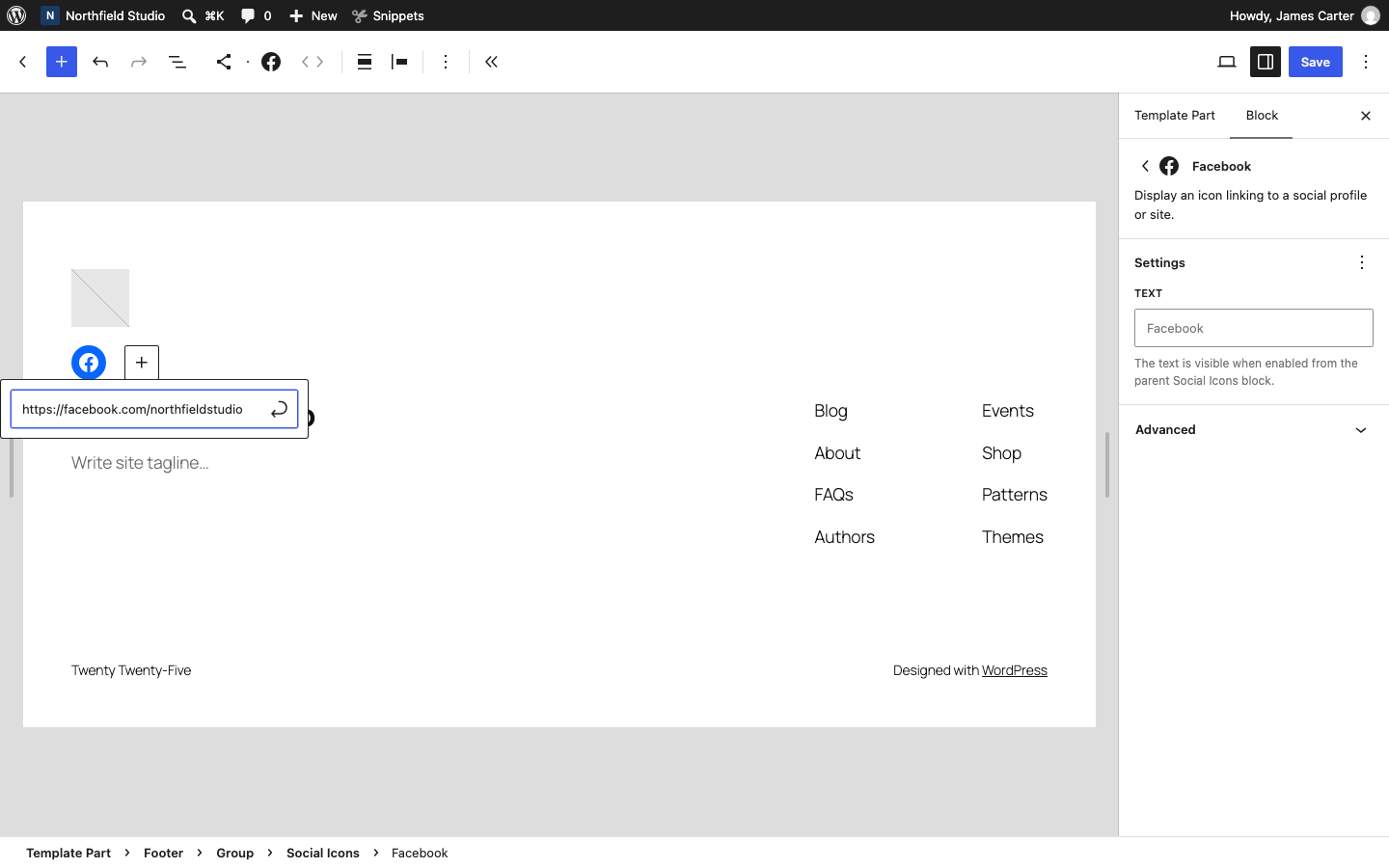Click the WordPress link in footer
Screen dimensions: 1389x868
pyautogui.click(x=1015, y=670)
